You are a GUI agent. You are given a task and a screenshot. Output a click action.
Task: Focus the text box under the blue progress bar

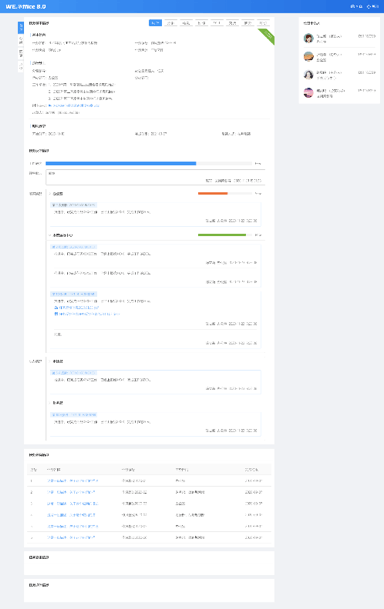[x=156, y=177]
